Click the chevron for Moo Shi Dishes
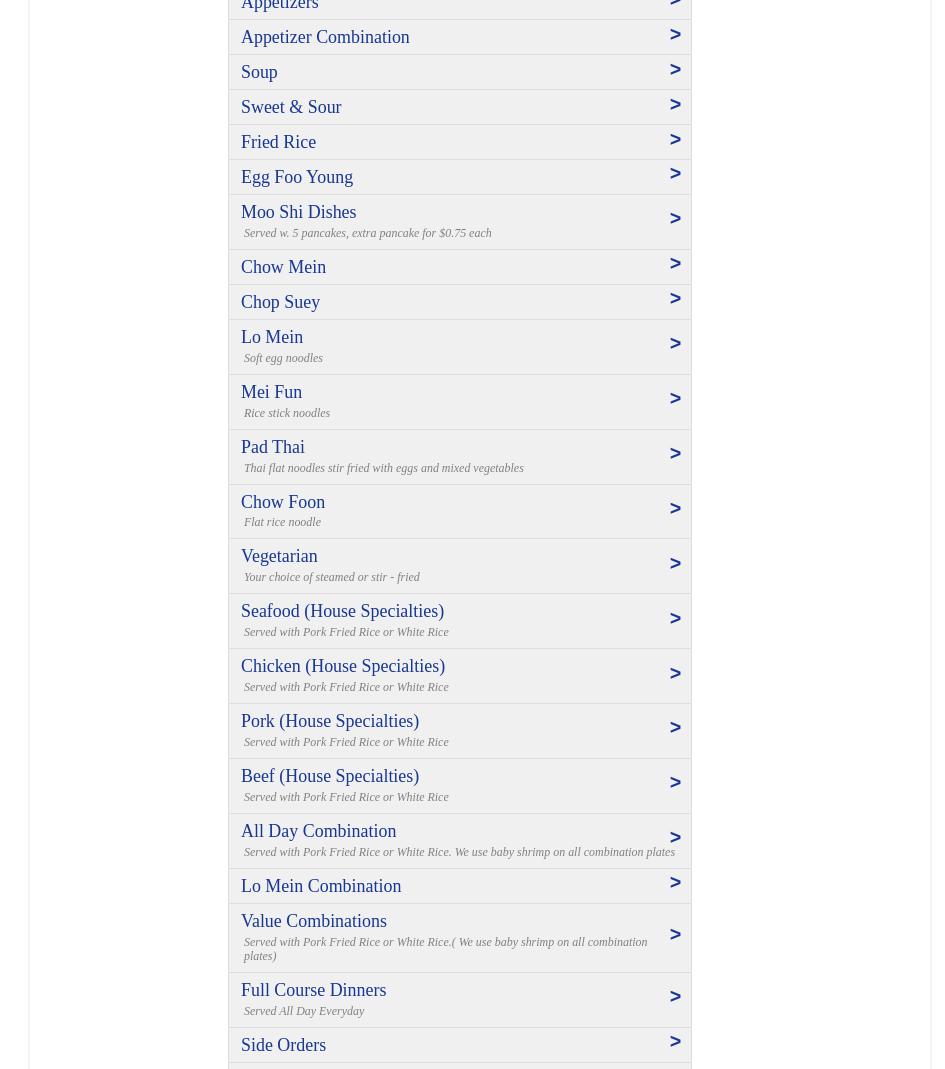The height and width of the screenshot is (1069, 945). pyautogui.click(x=675, y=219)
